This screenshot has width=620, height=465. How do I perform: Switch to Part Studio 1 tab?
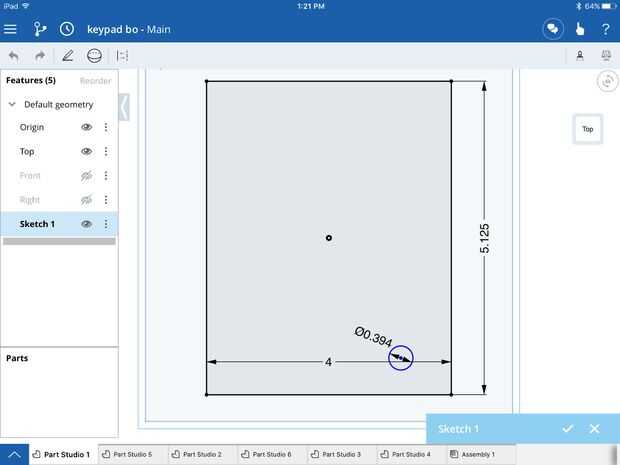click(x=63, y=454)
